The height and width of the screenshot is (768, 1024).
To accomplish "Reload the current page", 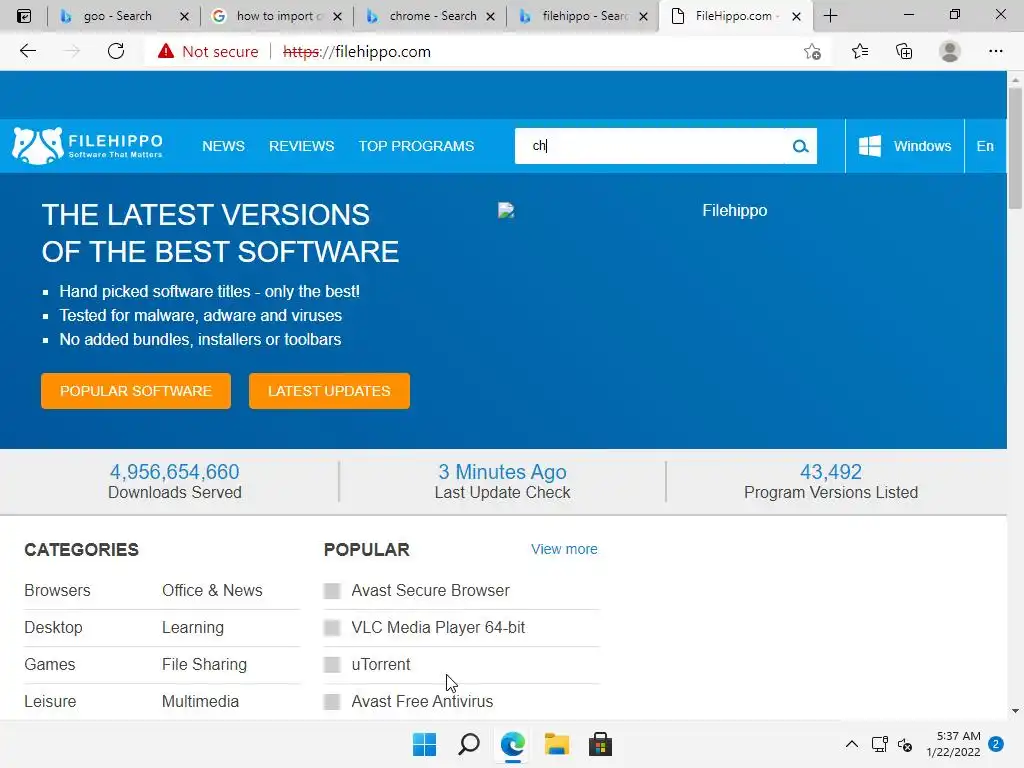I will pos(116,51).
